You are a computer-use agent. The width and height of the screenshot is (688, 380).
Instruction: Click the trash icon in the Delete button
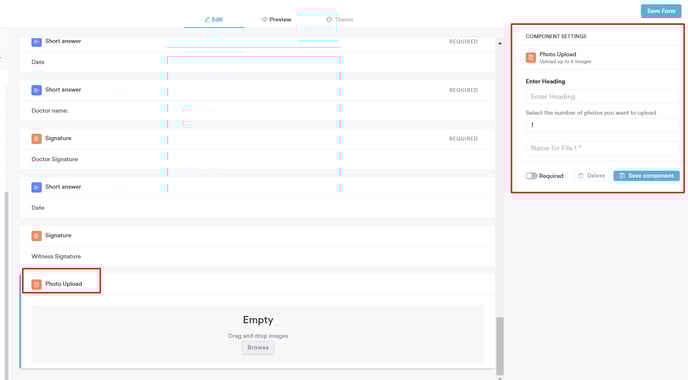pos(581,176)
